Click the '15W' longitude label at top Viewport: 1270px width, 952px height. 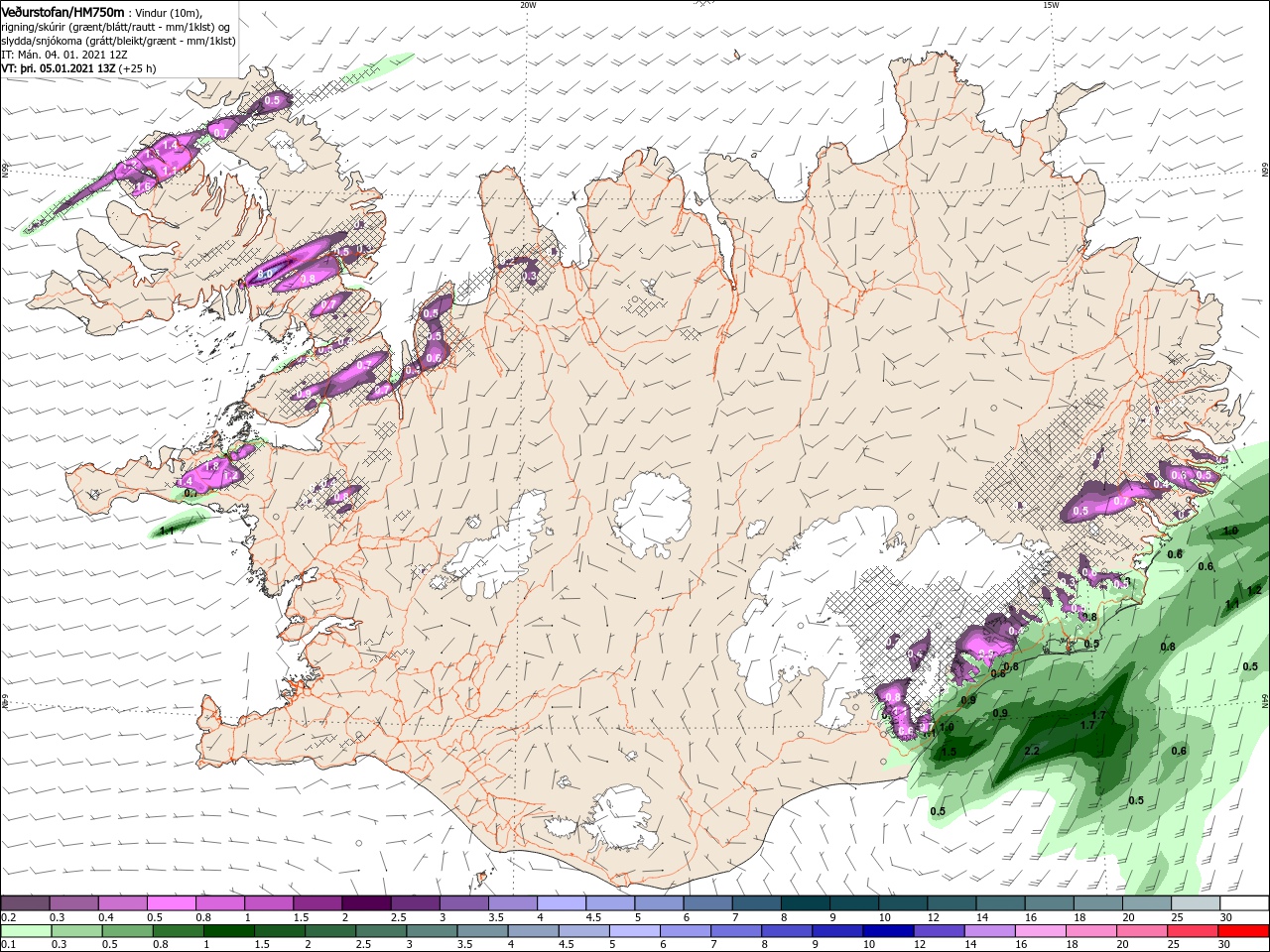point(1051,5)
